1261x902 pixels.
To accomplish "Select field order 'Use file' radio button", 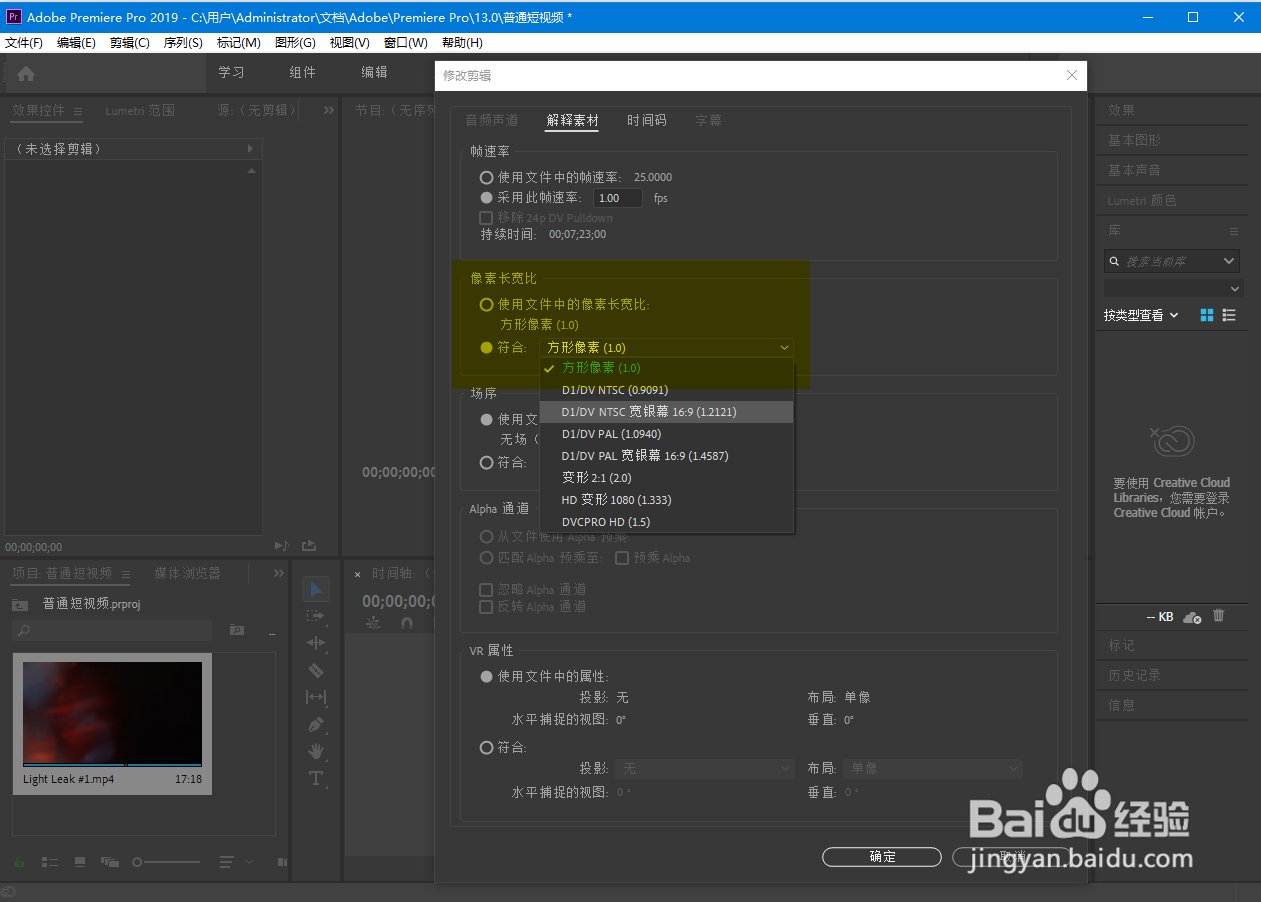I will [486, 419].
